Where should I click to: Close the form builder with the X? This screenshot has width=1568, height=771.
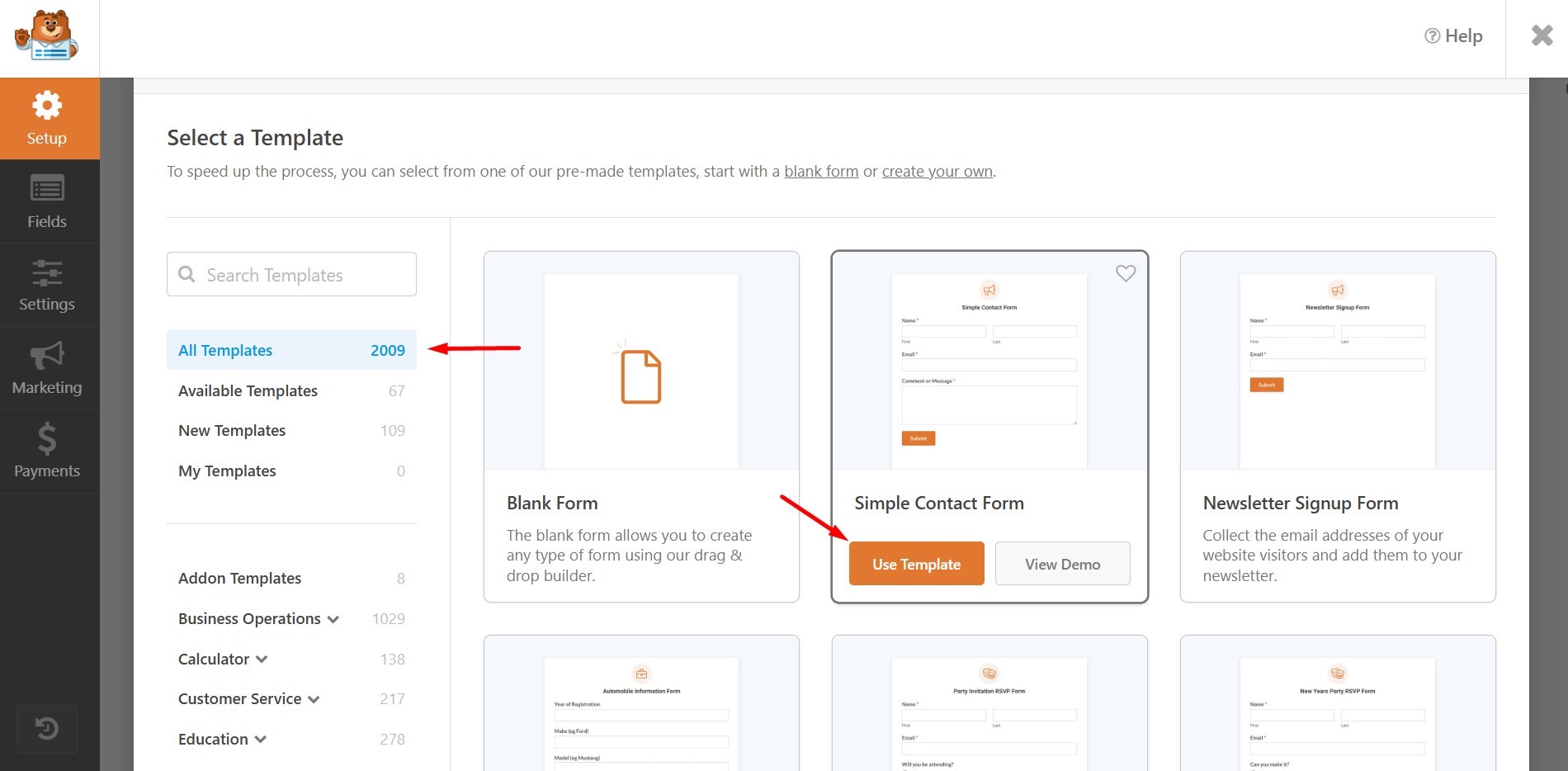1542,35
